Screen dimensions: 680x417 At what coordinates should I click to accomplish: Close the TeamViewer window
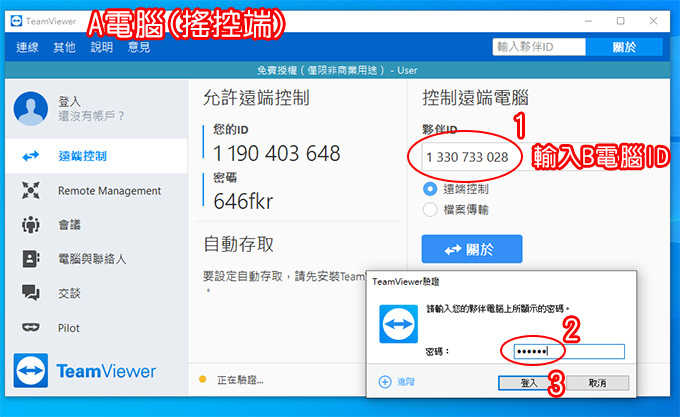(x=654, y=21)
